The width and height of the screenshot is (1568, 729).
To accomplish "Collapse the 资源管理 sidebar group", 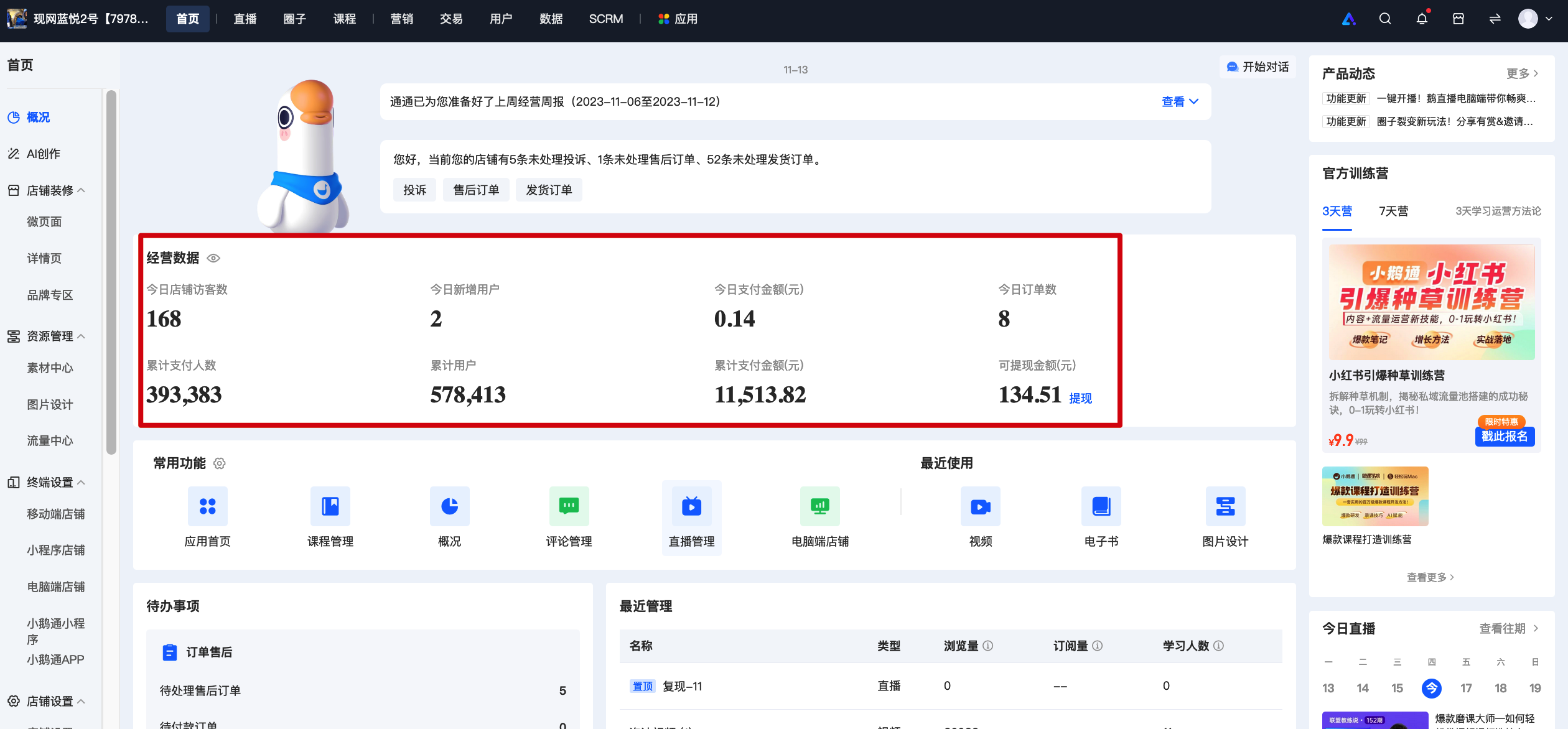I will point(81,336).
